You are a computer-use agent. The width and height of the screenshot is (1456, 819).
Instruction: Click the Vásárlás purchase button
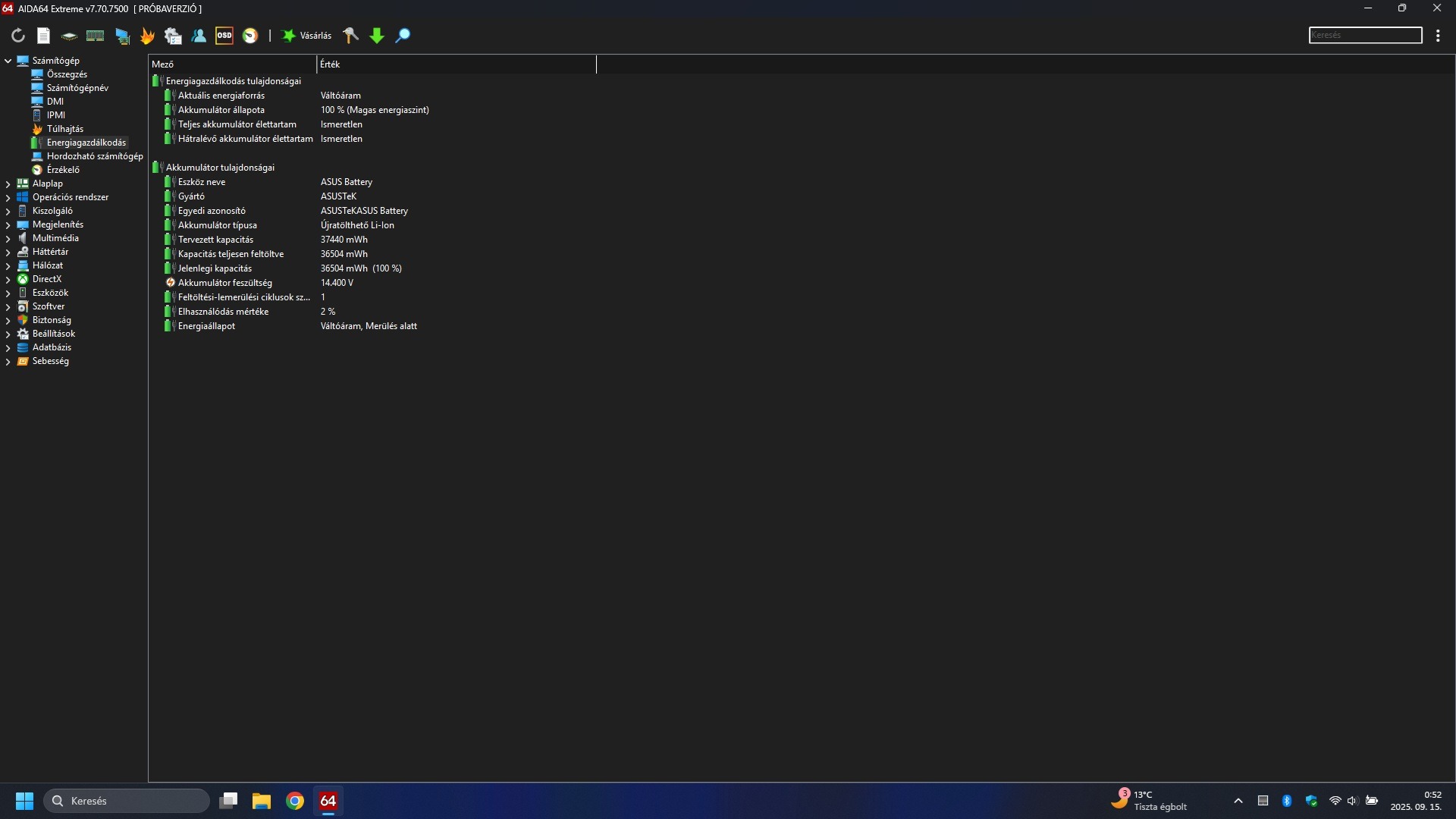(x=307, y=36)
